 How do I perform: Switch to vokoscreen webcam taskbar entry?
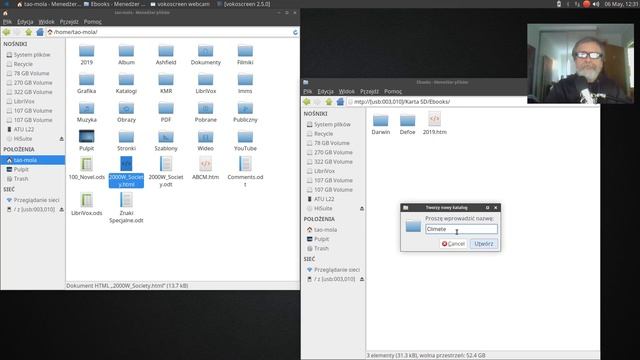point(180,4)
